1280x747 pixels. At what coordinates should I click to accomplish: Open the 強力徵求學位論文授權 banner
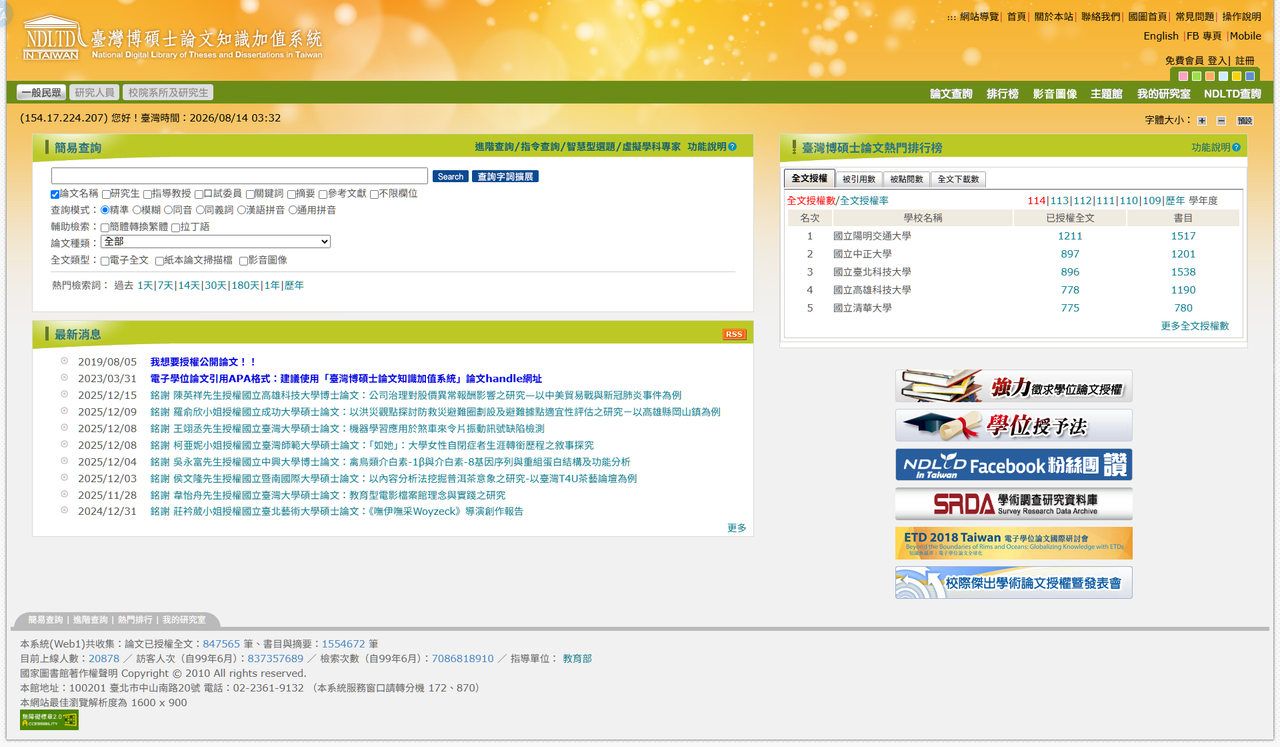click(x=1014, y=386)
